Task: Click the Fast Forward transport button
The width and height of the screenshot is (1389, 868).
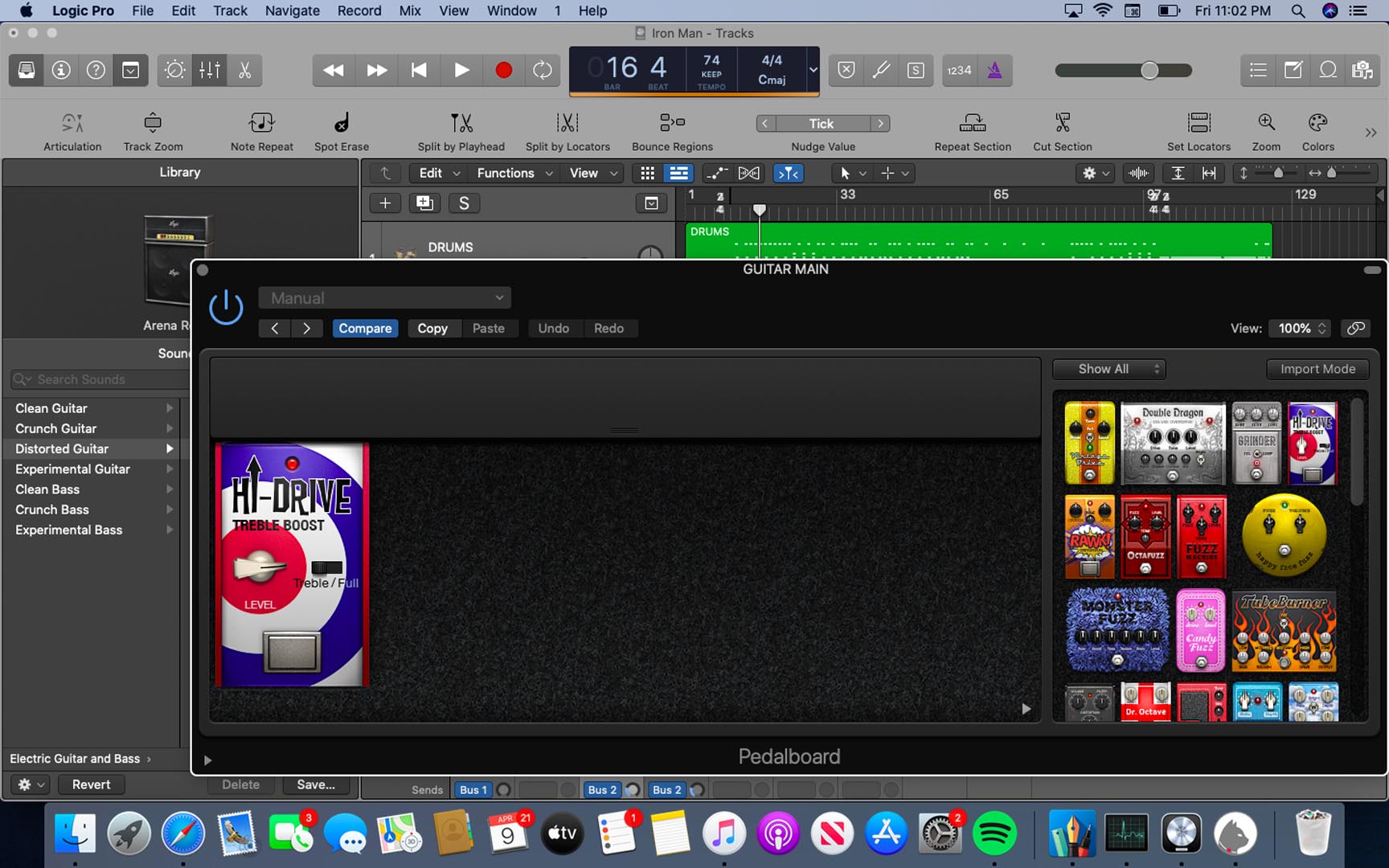Action: click(376, 70)
